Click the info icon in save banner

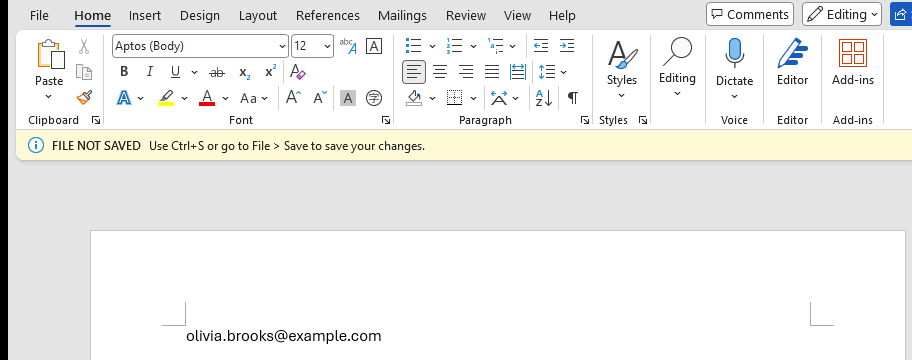click(35, 145)
